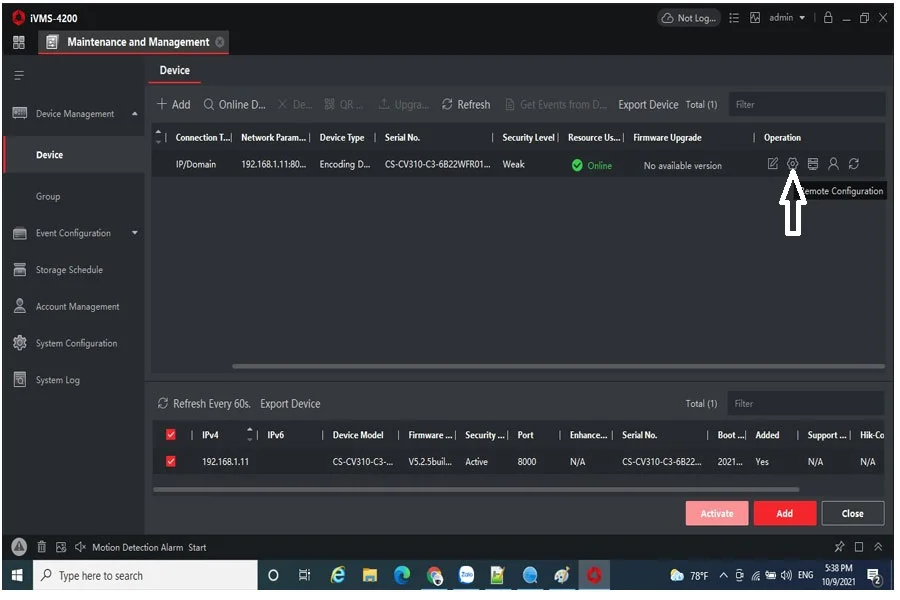Select Device in the left sidebar
This screenshot has height=600, width=900.
(x=73, y=154)
